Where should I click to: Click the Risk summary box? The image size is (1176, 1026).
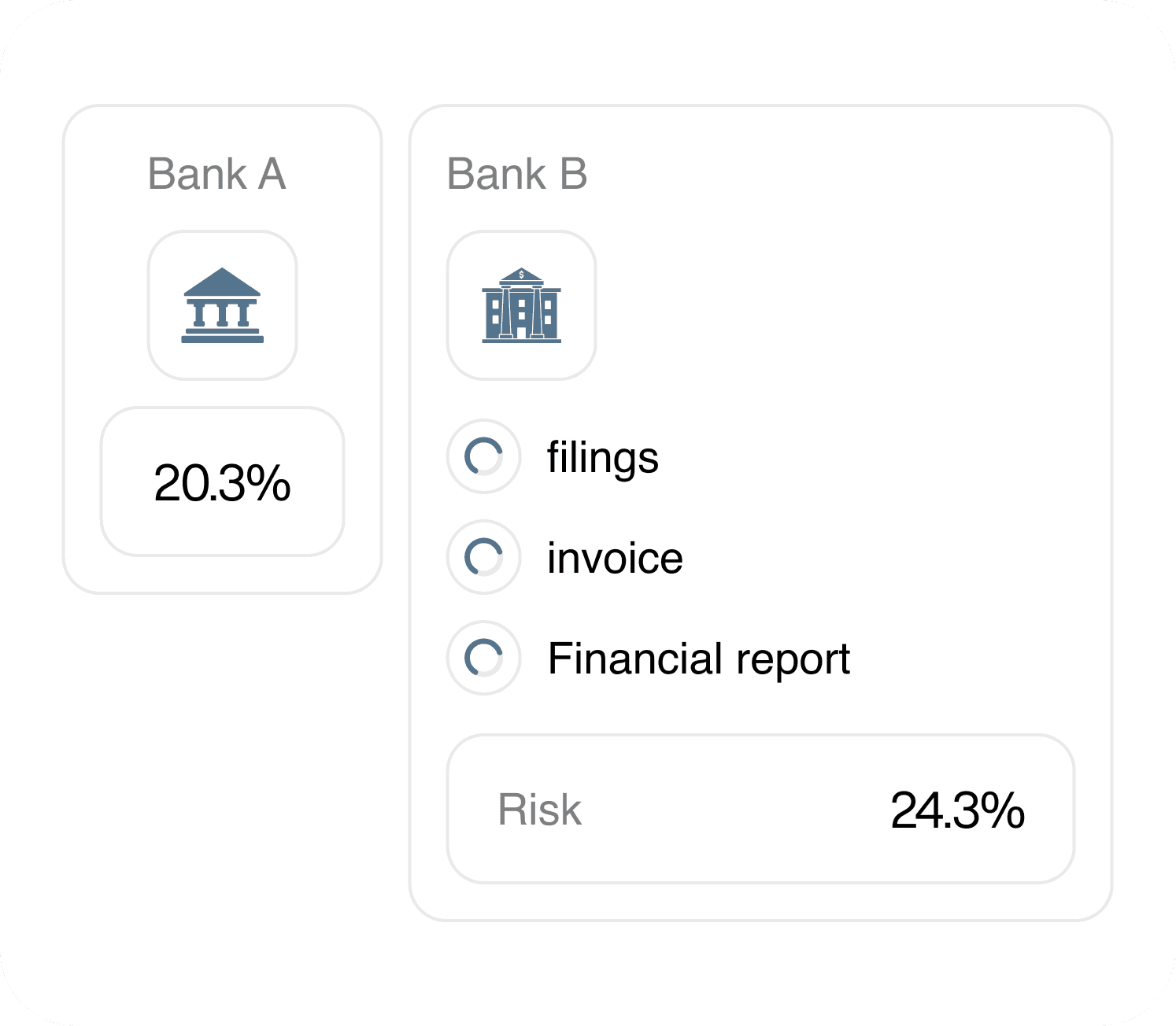point(761,809)
